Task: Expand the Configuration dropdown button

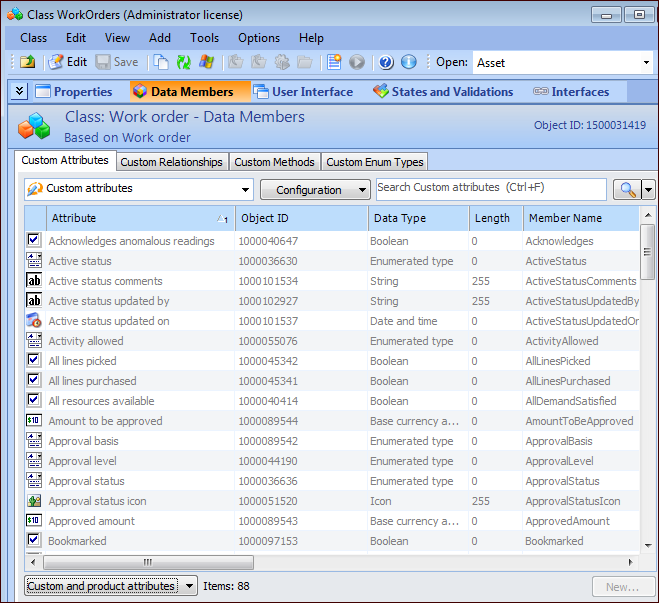Action: point(315,189)
